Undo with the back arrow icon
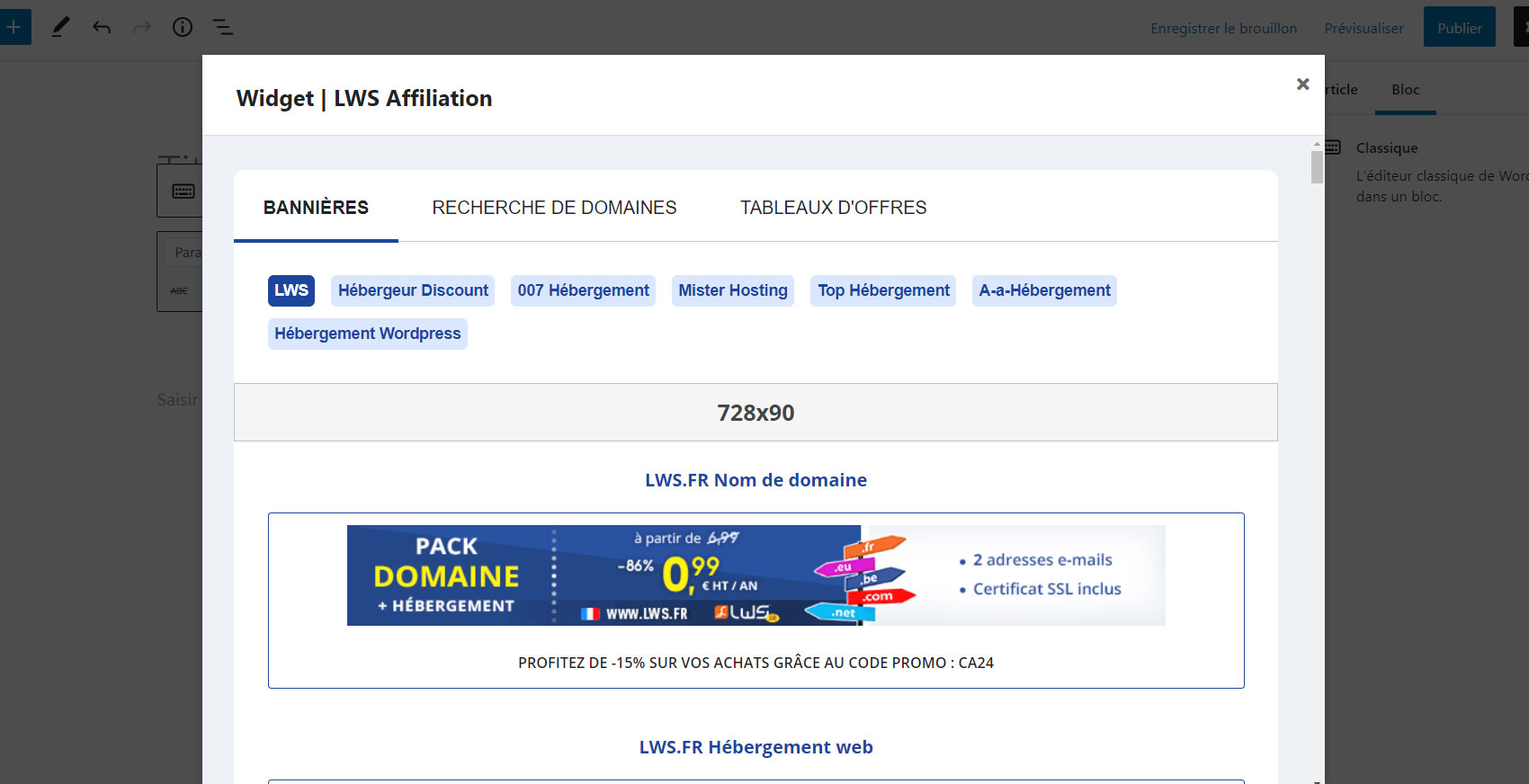Screen dimensions: 1529x784 coord(102,27)
